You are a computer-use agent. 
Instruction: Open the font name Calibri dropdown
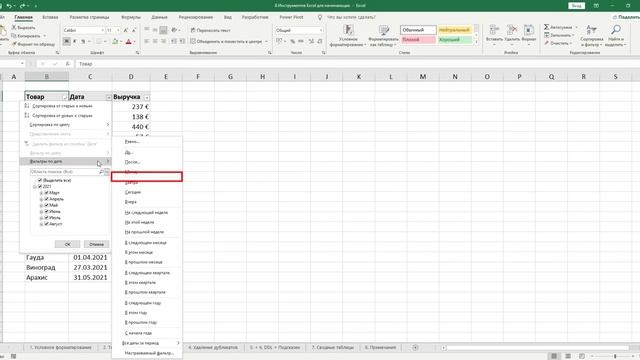tap(102, 30)
